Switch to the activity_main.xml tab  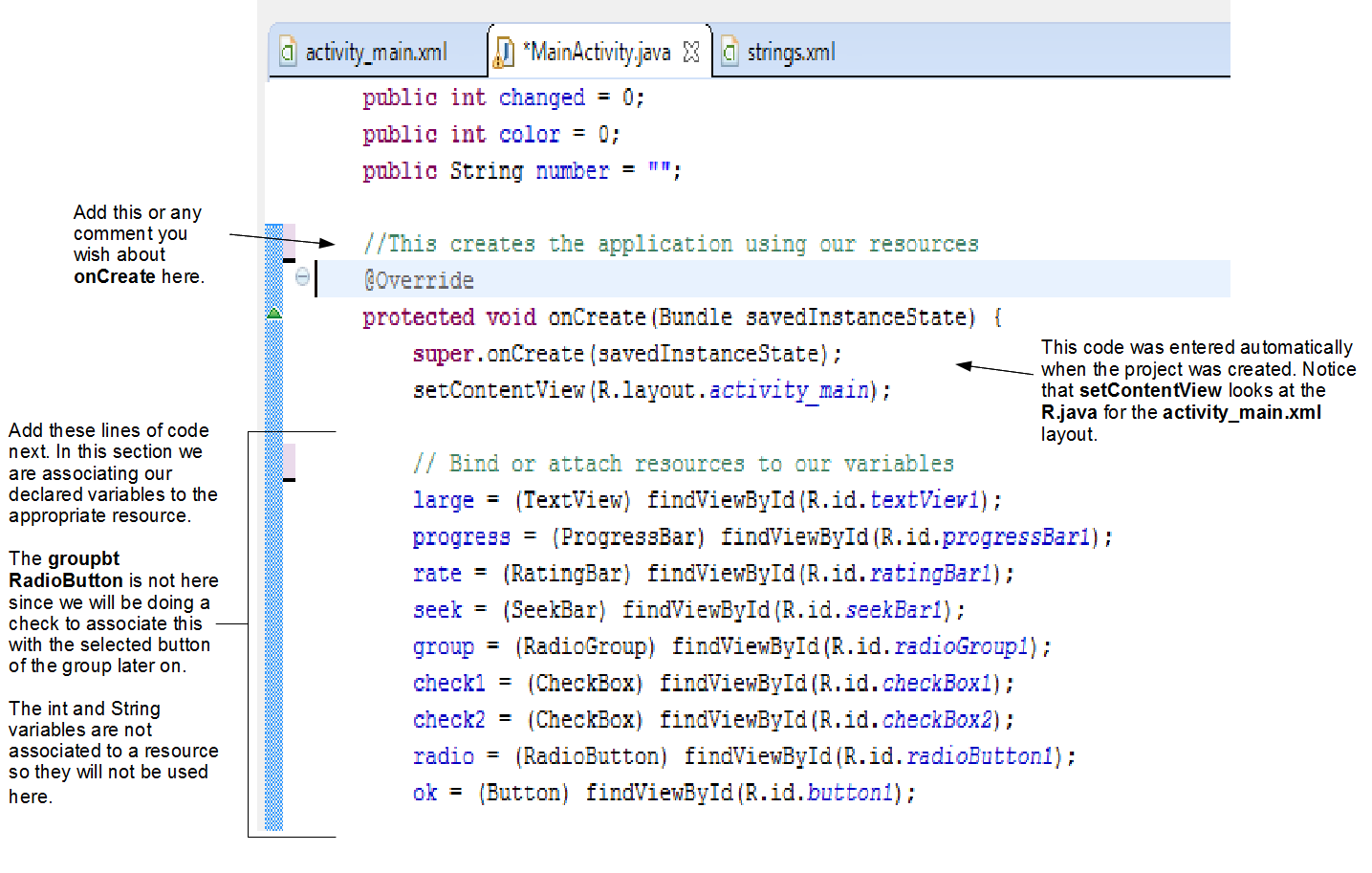377,52
